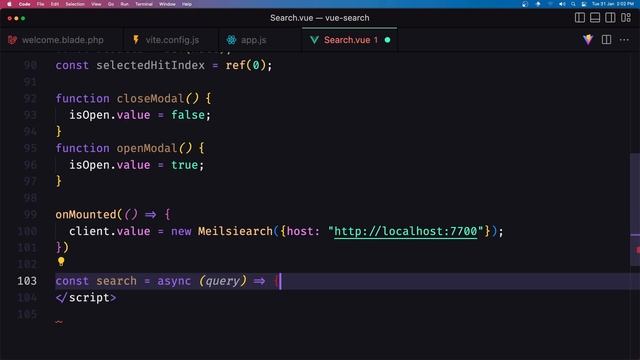Open the Selection menu
Image resolution: width=640 pixels, height=360 pixels.
[75, 4]
